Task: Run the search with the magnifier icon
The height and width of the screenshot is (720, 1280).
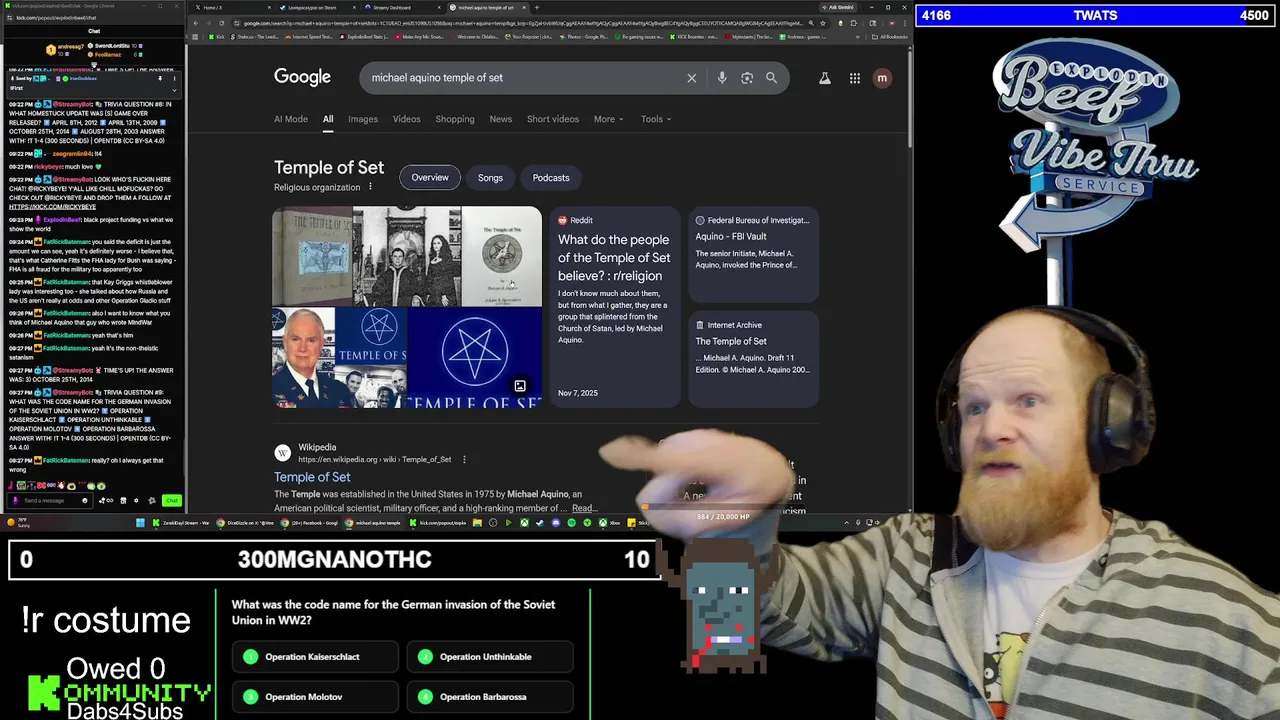Action: pyautogui.click(x=771, y=78)
